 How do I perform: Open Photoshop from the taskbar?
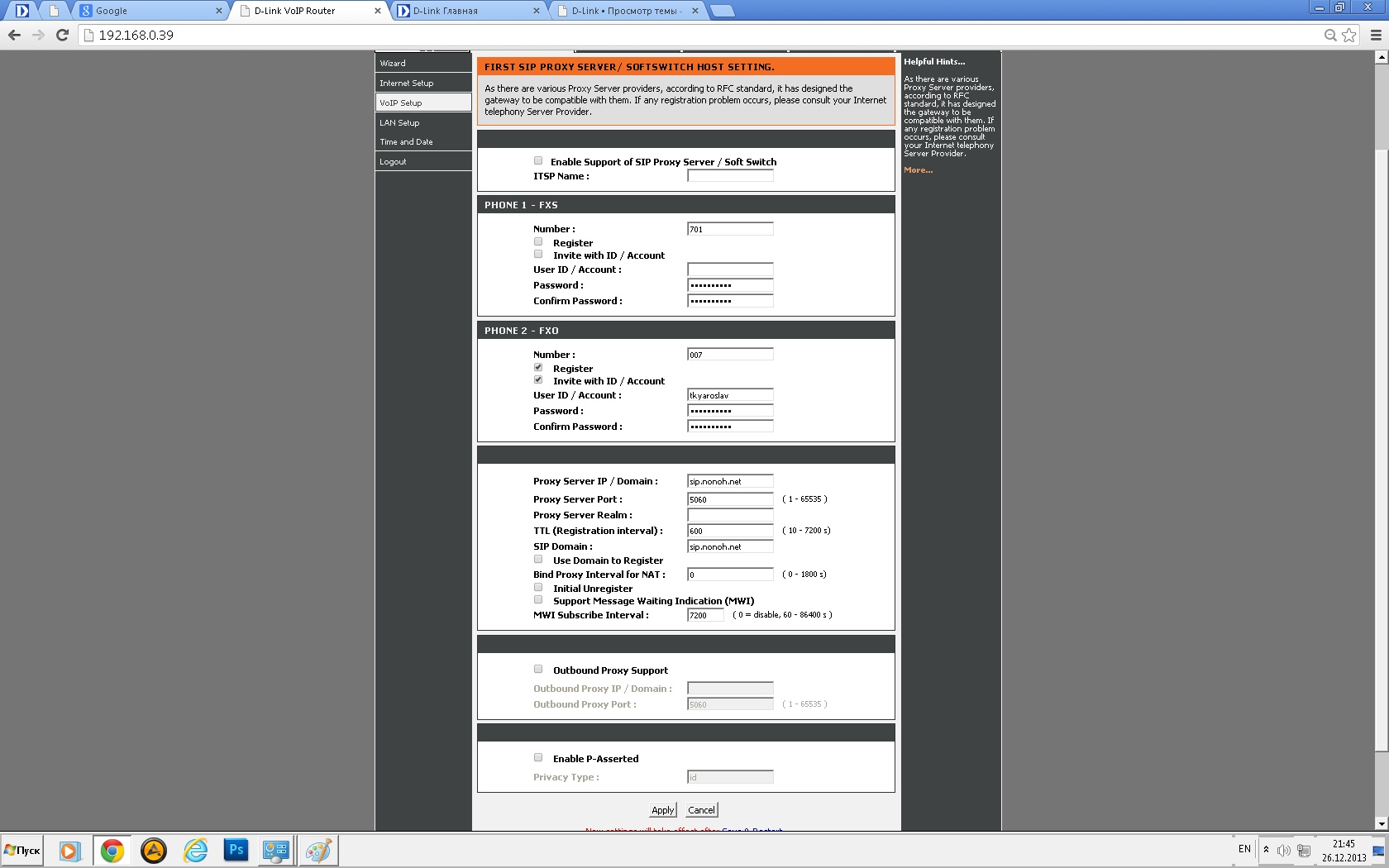(x=236, y=850)
